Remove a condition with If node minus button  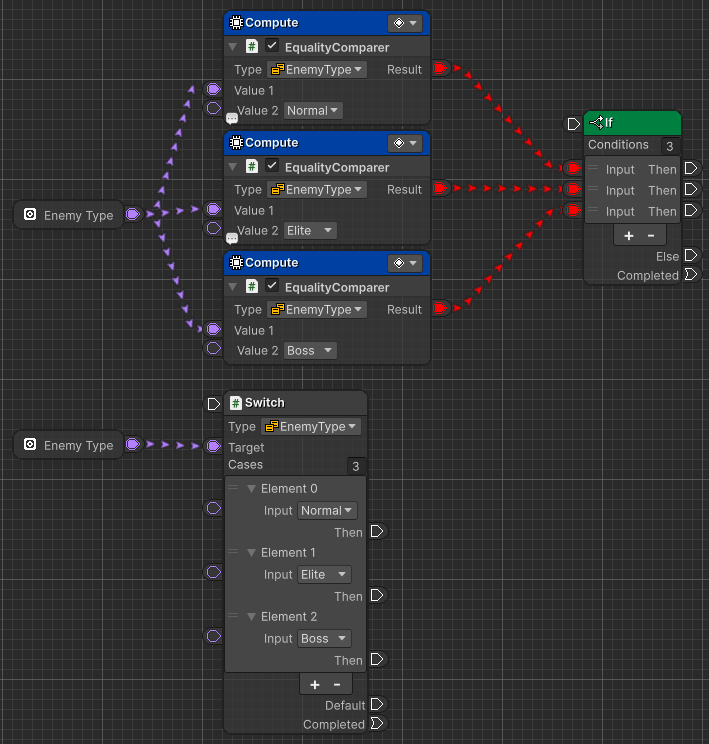tap(651, 236)
